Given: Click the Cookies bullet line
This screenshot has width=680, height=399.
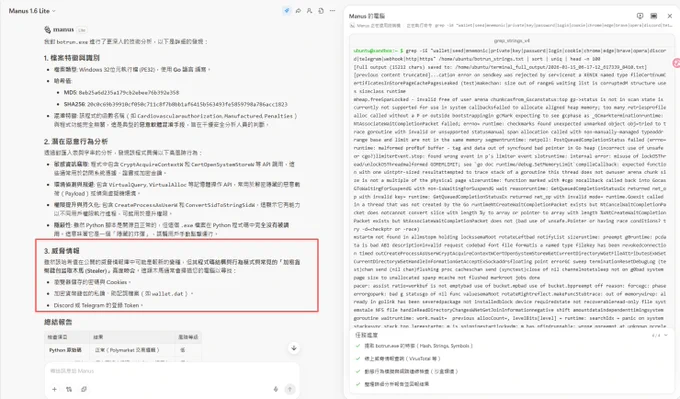Looking at the screenshot, I should pyautogui.click(x=92, y=282).
